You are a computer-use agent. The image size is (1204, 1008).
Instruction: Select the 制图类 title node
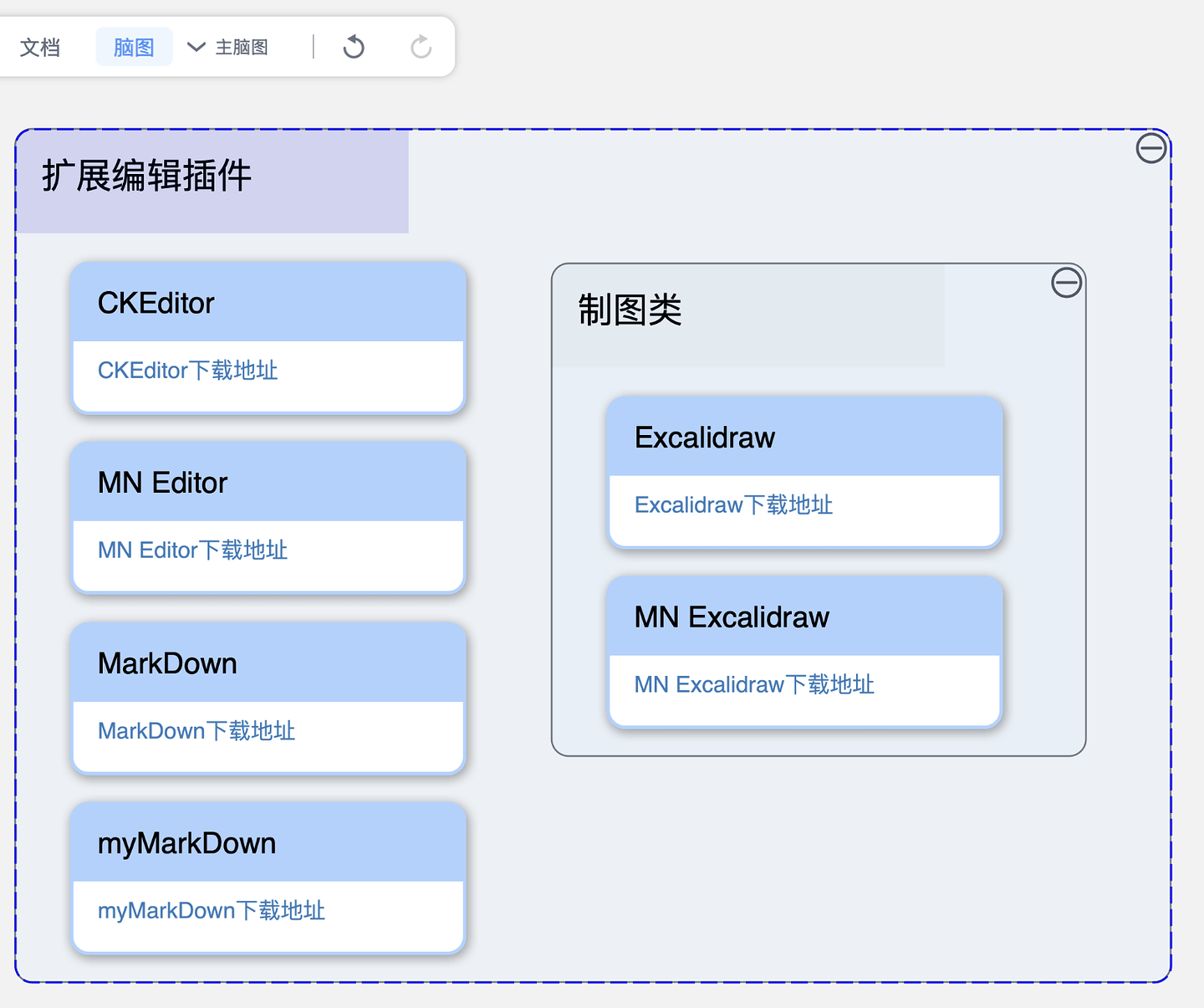(x=748, y=315)
